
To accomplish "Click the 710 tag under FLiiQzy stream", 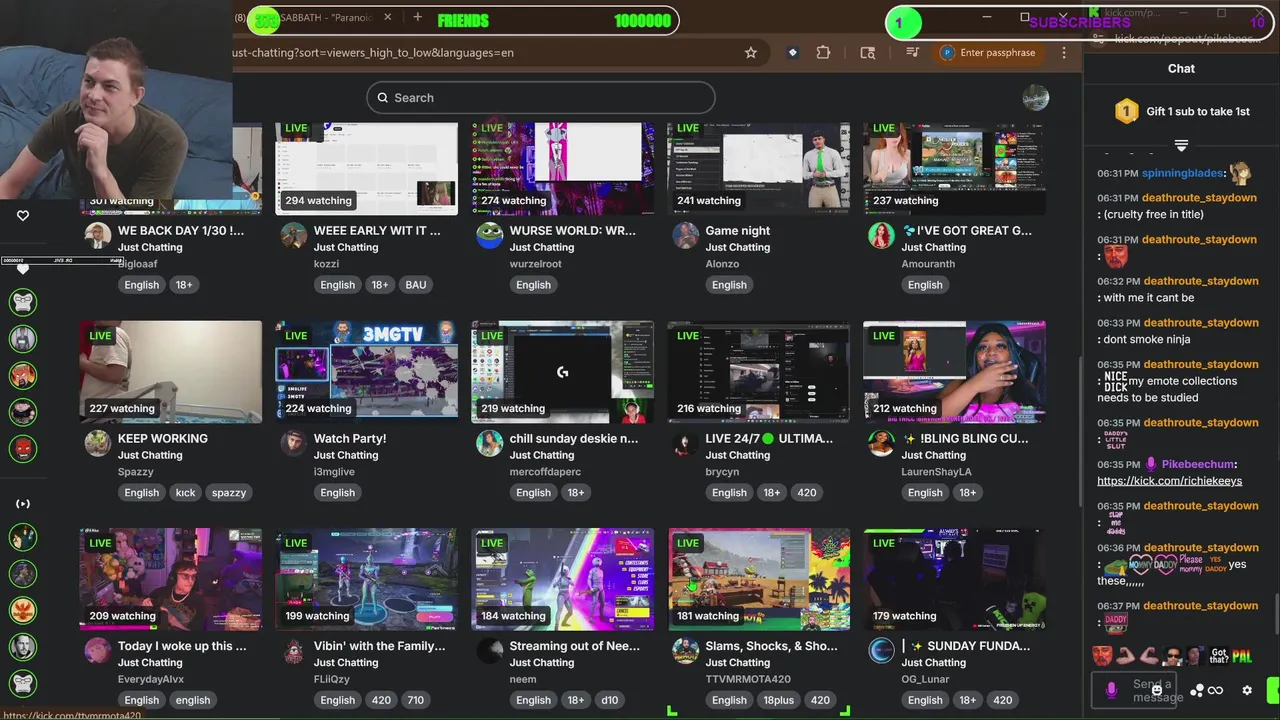I will pyautogui.click(x=416, y=701).
